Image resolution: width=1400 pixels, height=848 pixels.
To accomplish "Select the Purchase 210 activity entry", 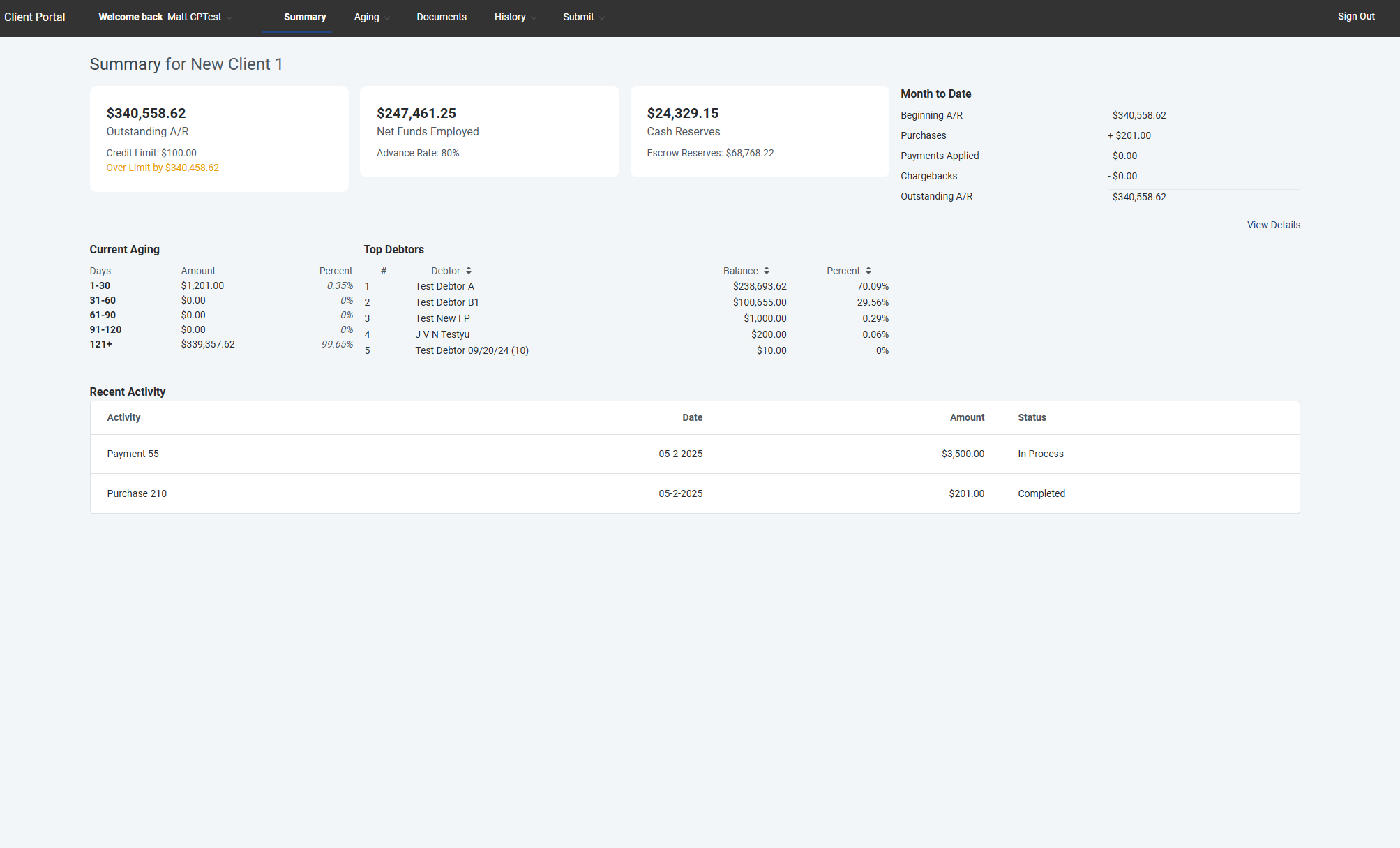I will click(137, 493).
